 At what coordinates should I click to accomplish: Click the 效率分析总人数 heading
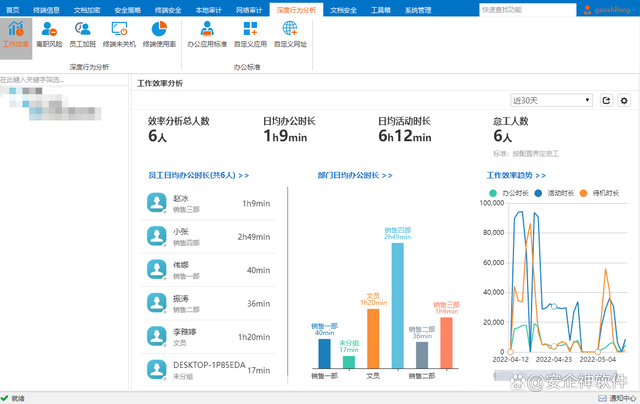[178, 121]
